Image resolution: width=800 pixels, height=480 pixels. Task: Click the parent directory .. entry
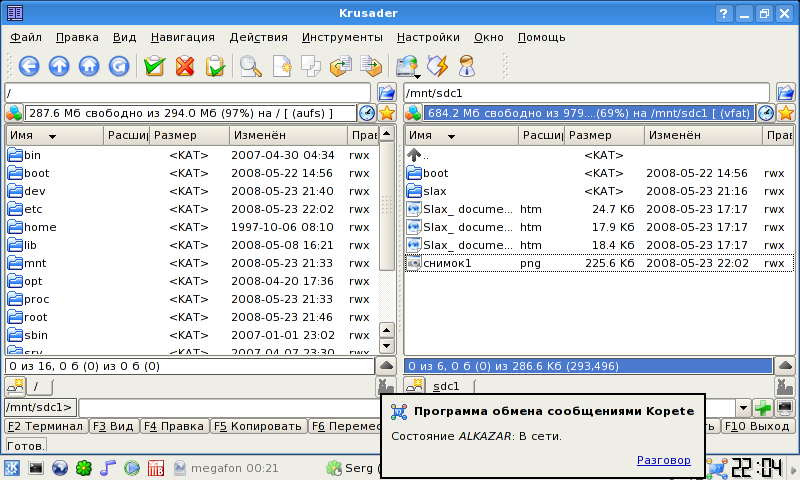[599, 155]
